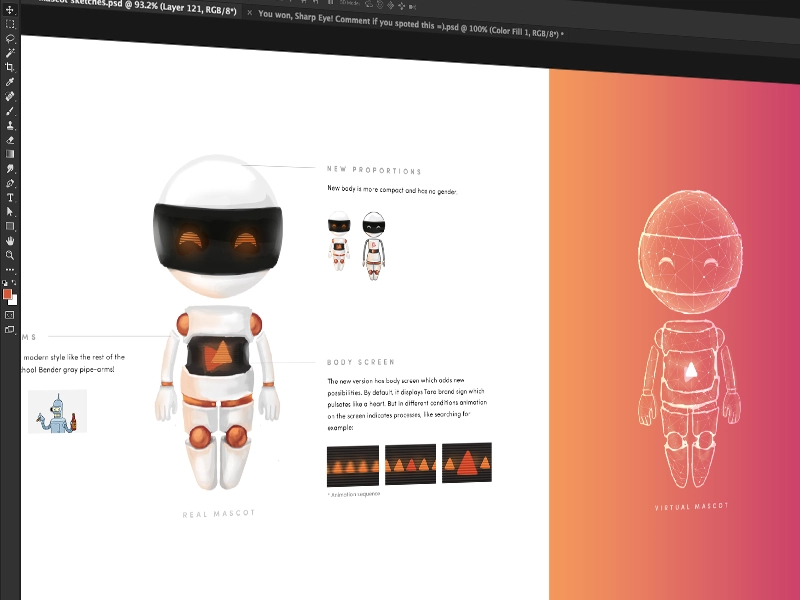Image resolution: width=800 pixels, height=600 pixels.
Task: Click the third animation sequence frame
Action: point(467,462)
